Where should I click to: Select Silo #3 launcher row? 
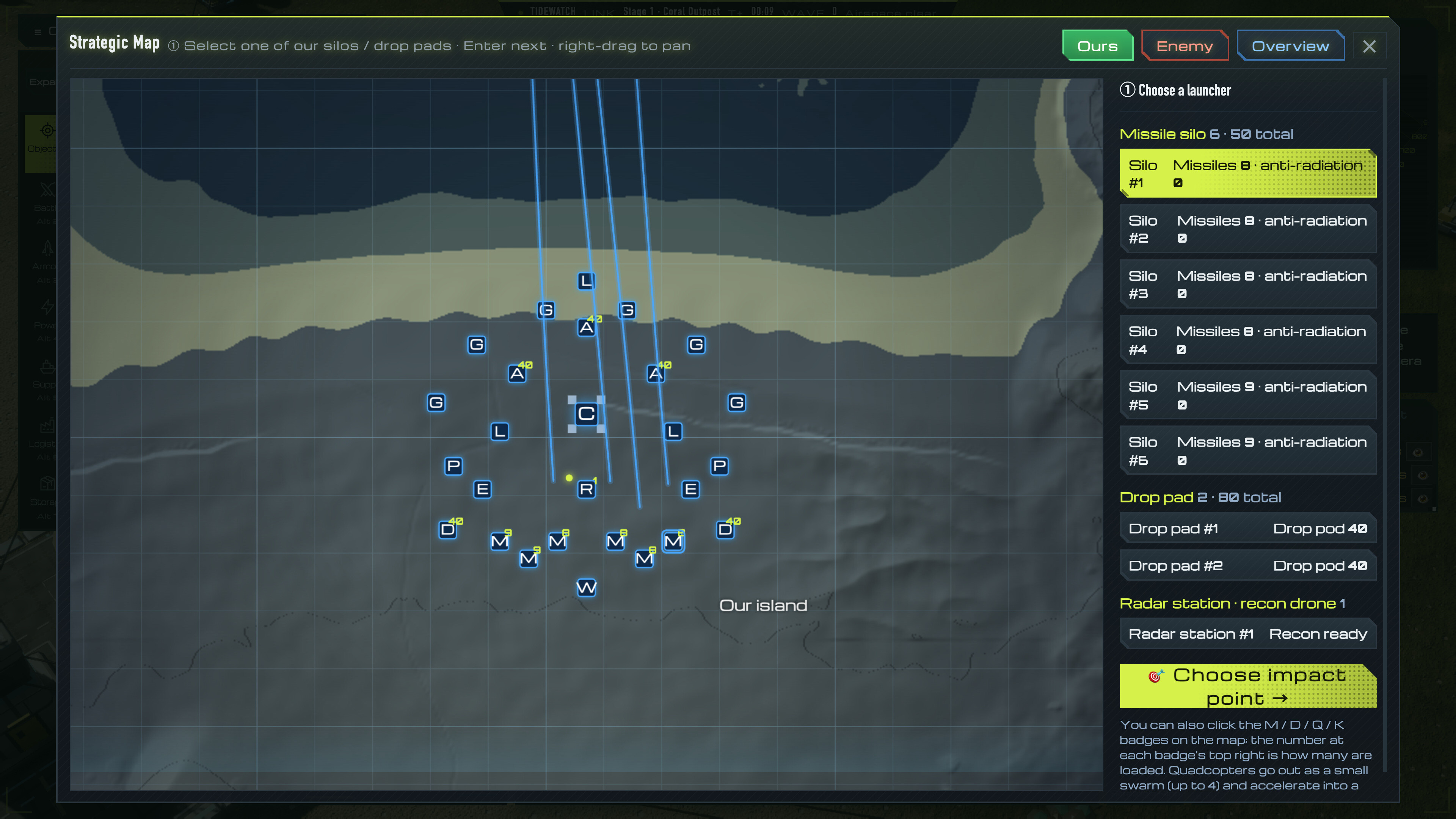click(1247, 284)
